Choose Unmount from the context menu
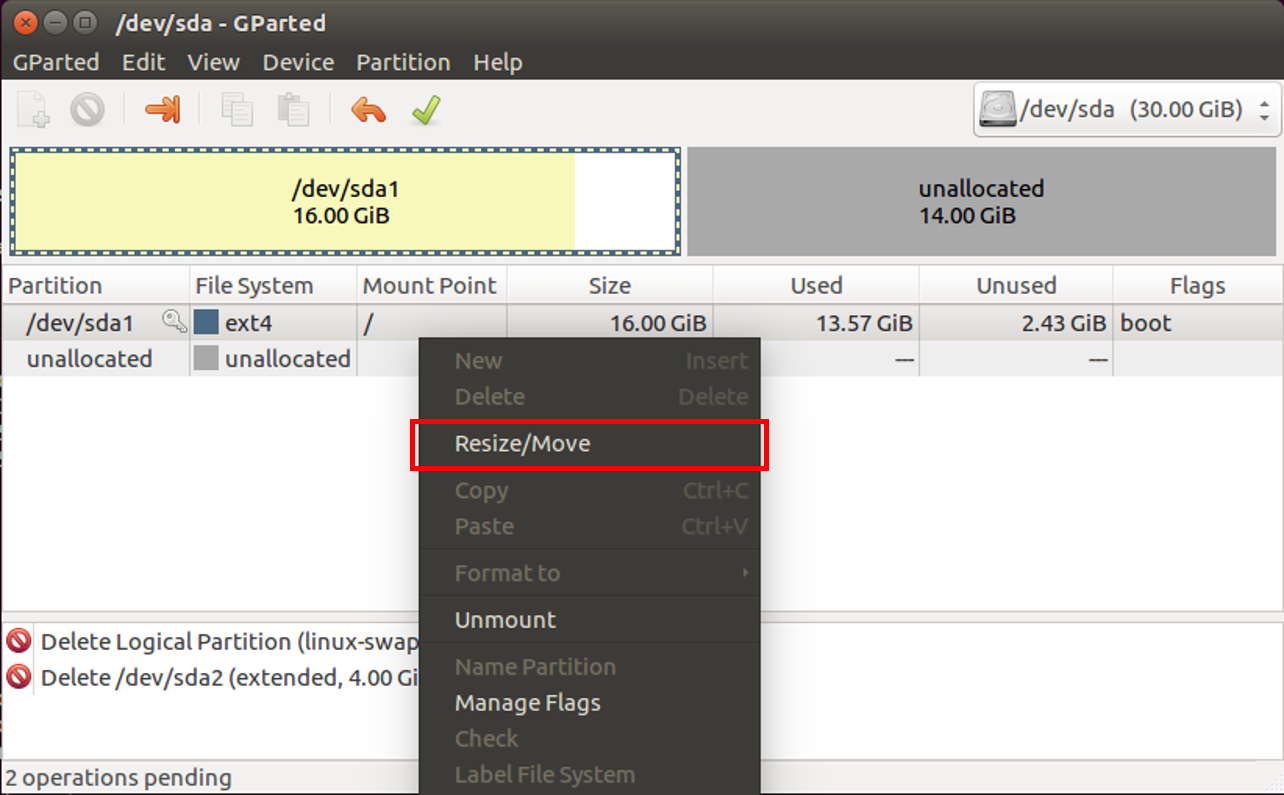This screenshot has width=1284, height=795. [590, 620]
